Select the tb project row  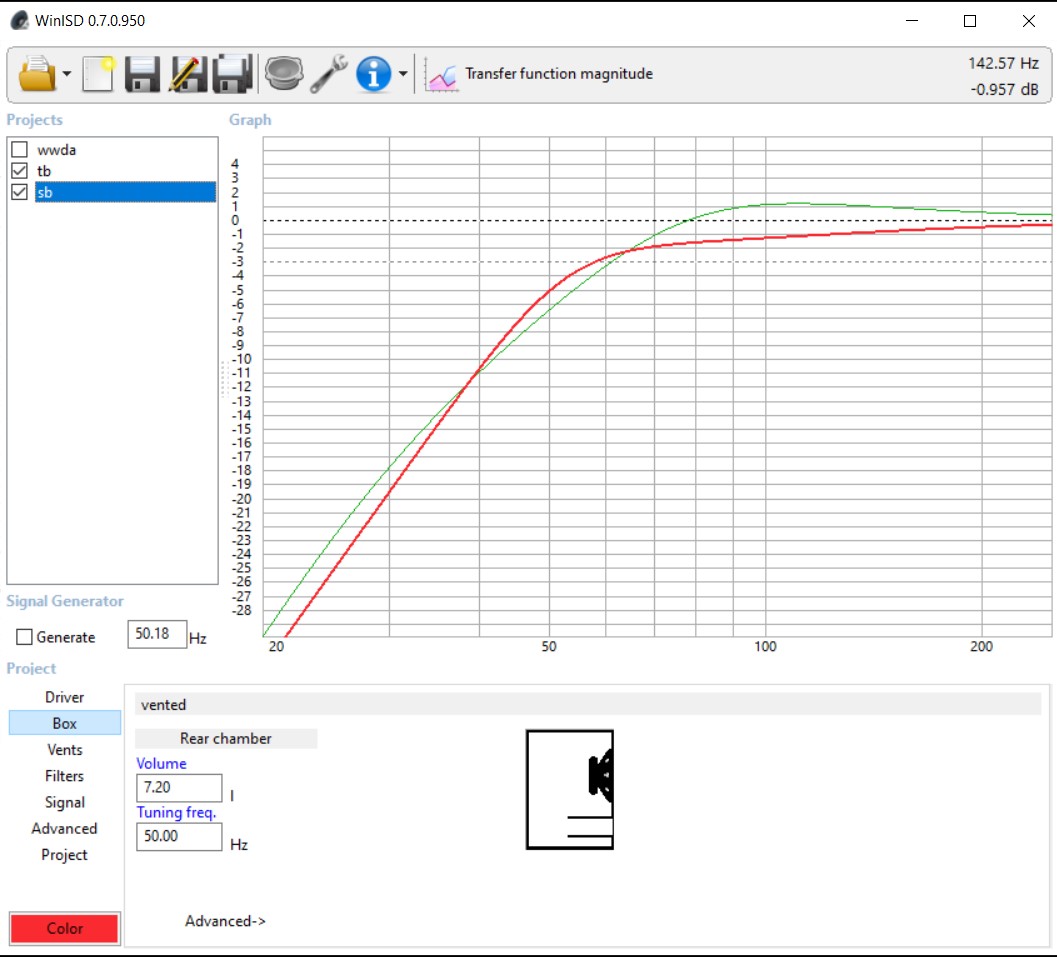coord(125,171)
